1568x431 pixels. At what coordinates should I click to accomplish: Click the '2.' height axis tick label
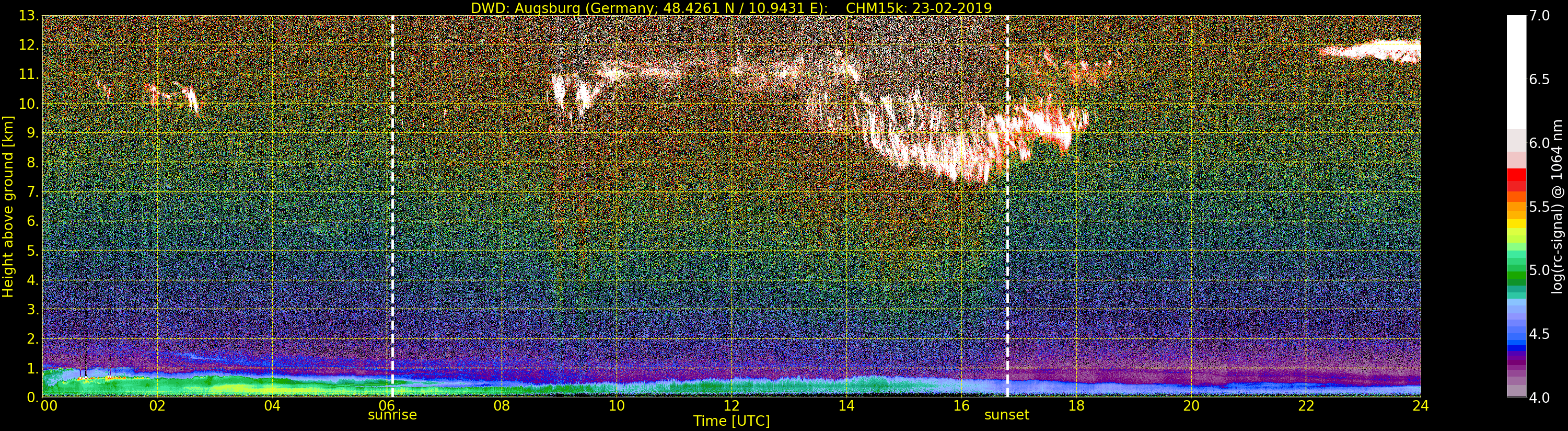(x=33, y=338)
